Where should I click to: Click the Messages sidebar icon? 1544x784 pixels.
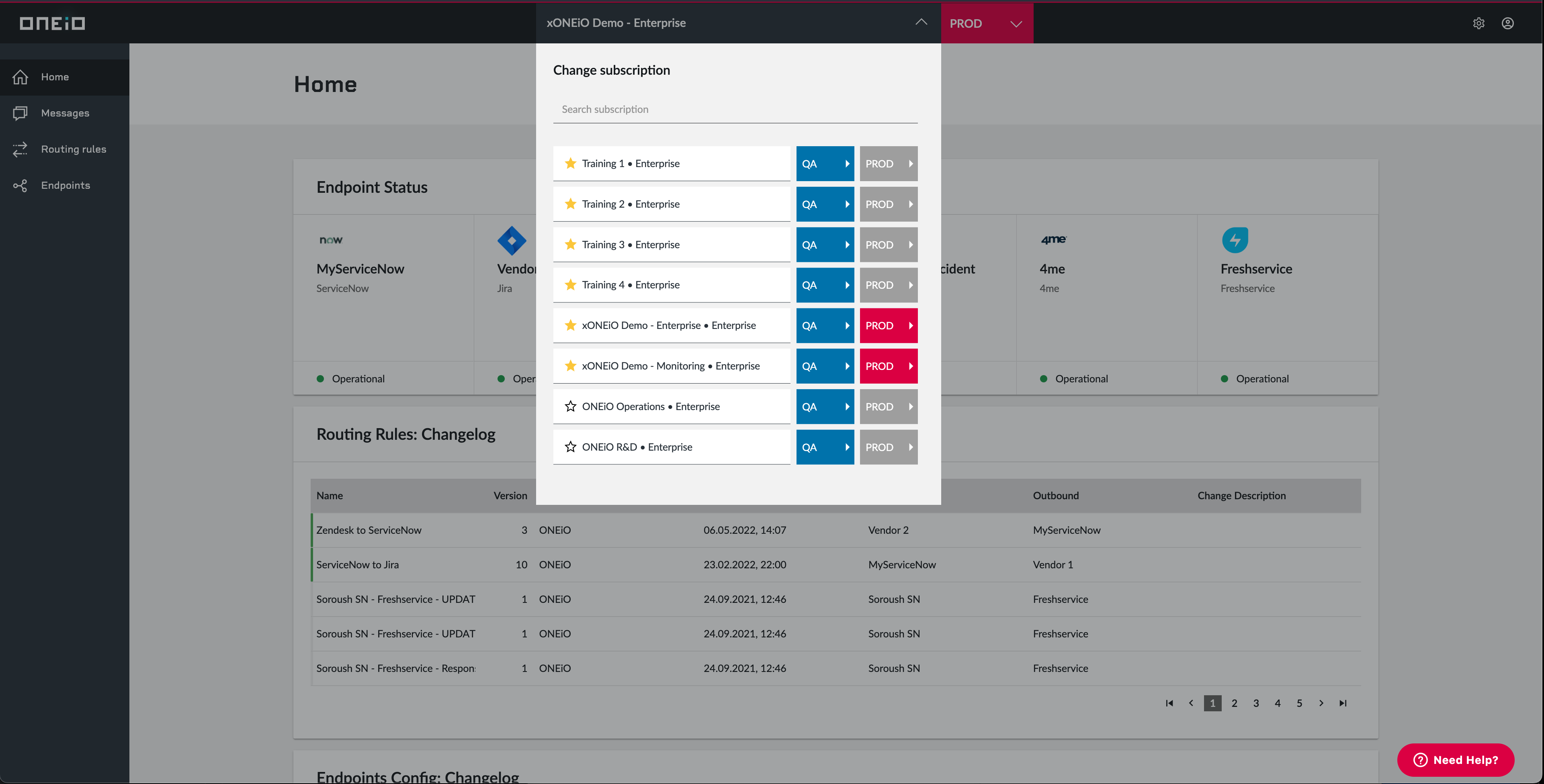[x=20, y=112]
